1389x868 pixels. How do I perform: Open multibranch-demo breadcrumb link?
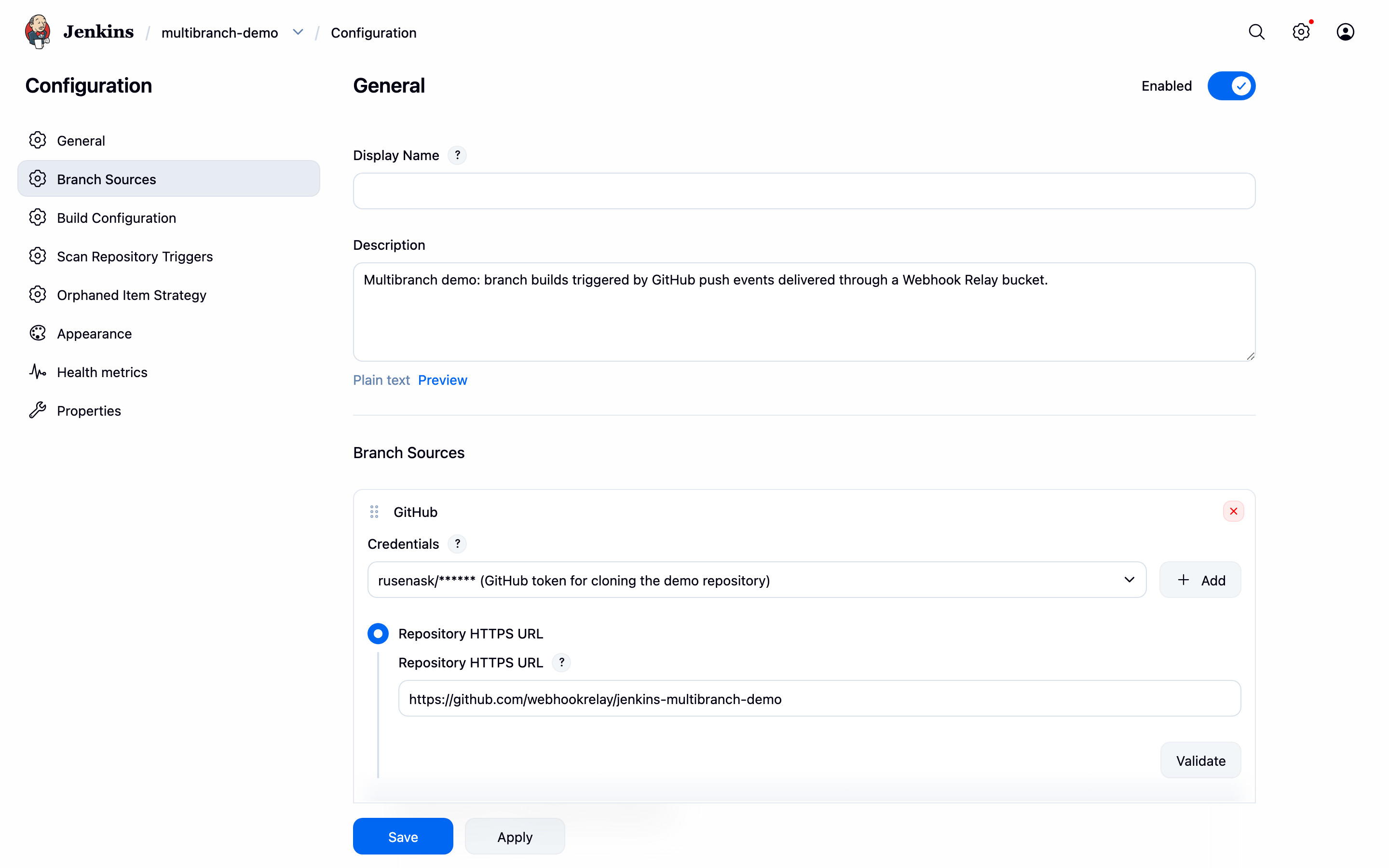[x=219, y=33]
